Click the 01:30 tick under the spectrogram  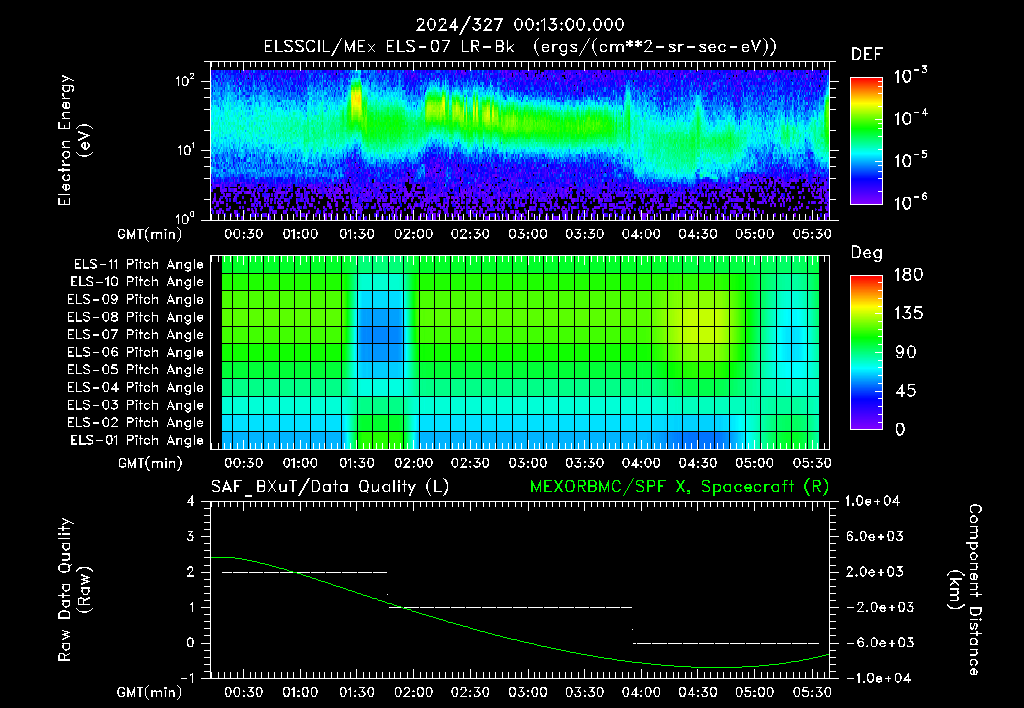(357, 234)
